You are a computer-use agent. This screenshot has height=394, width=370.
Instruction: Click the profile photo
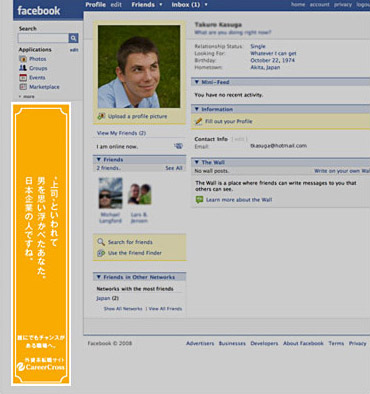139,66
